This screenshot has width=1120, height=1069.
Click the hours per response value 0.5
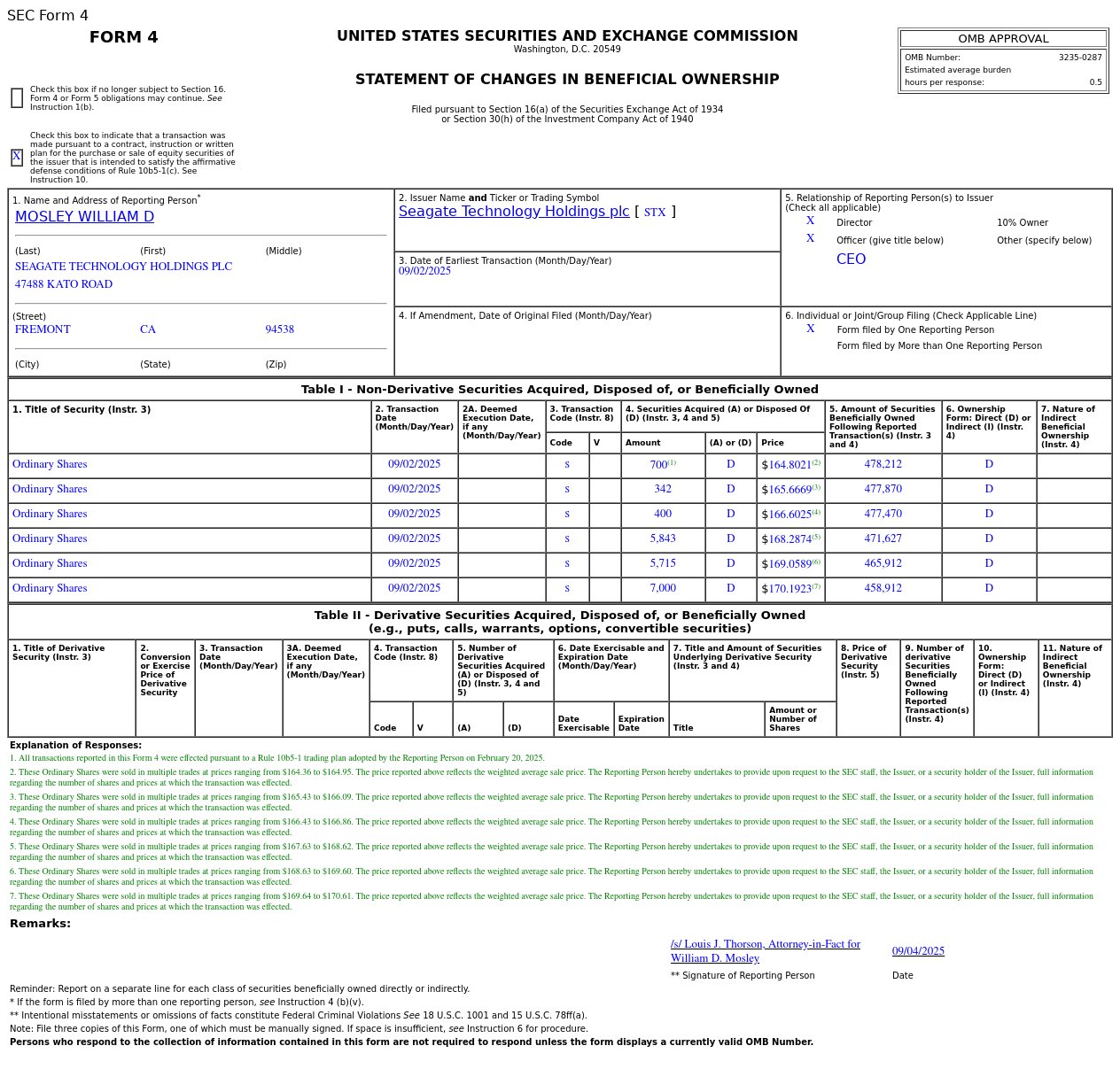point(1096,82)
